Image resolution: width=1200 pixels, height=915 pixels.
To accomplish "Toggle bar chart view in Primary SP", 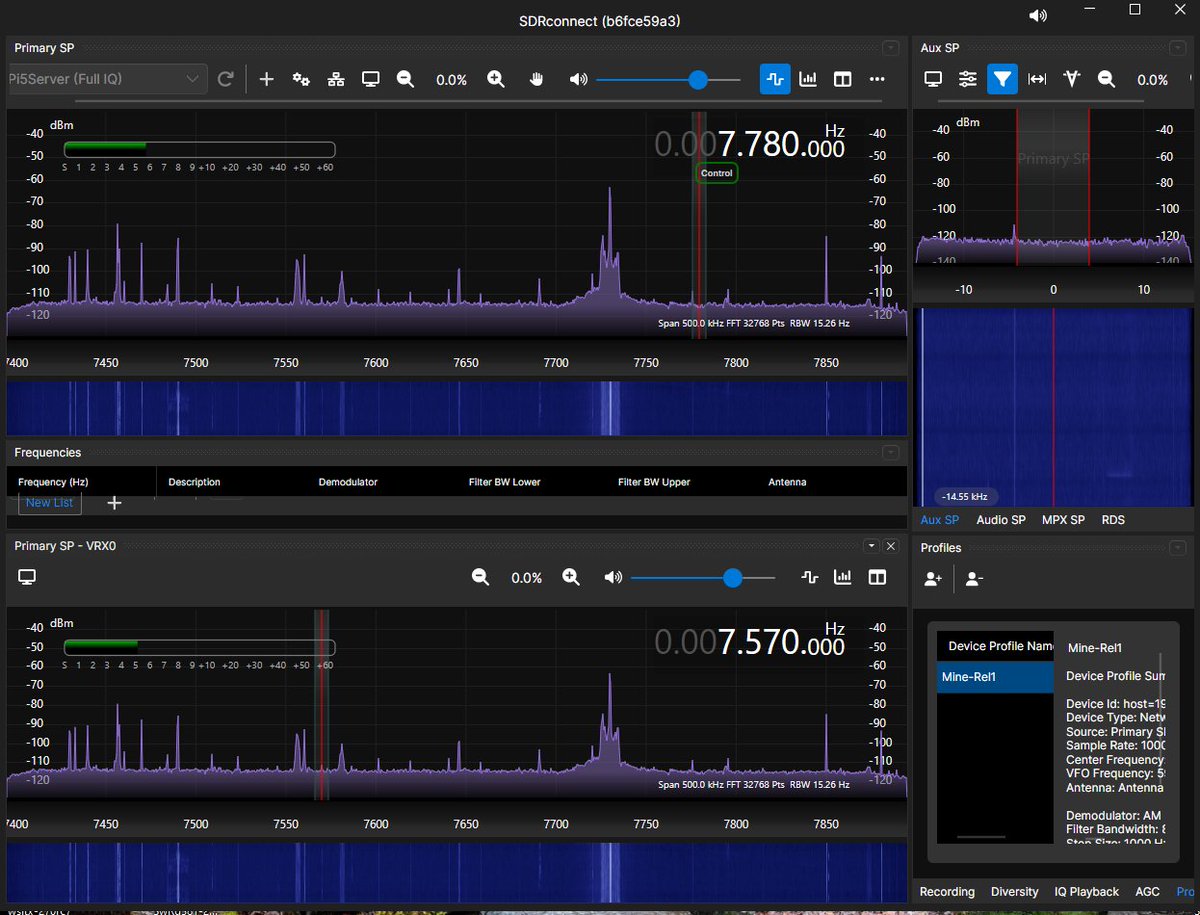I will (x=809, y=79).
